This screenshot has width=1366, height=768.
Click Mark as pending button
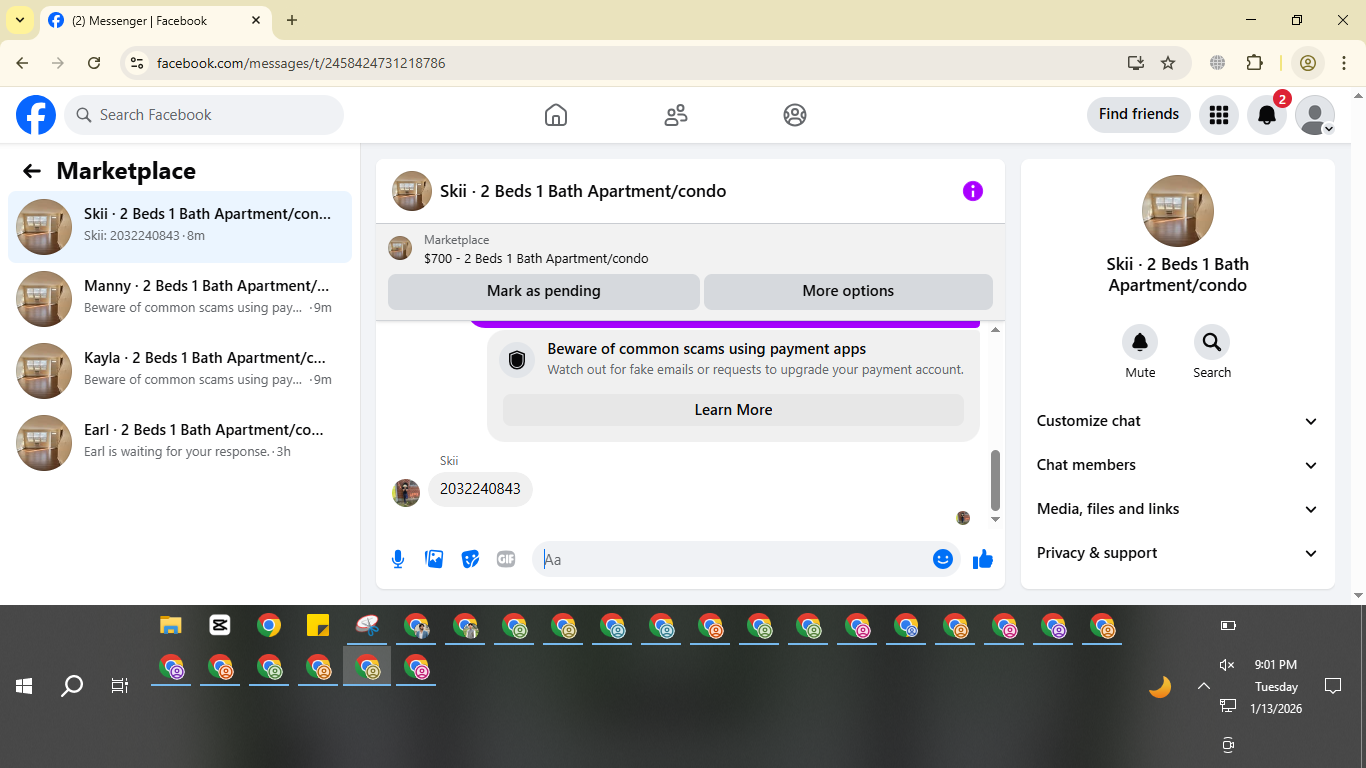544,291
